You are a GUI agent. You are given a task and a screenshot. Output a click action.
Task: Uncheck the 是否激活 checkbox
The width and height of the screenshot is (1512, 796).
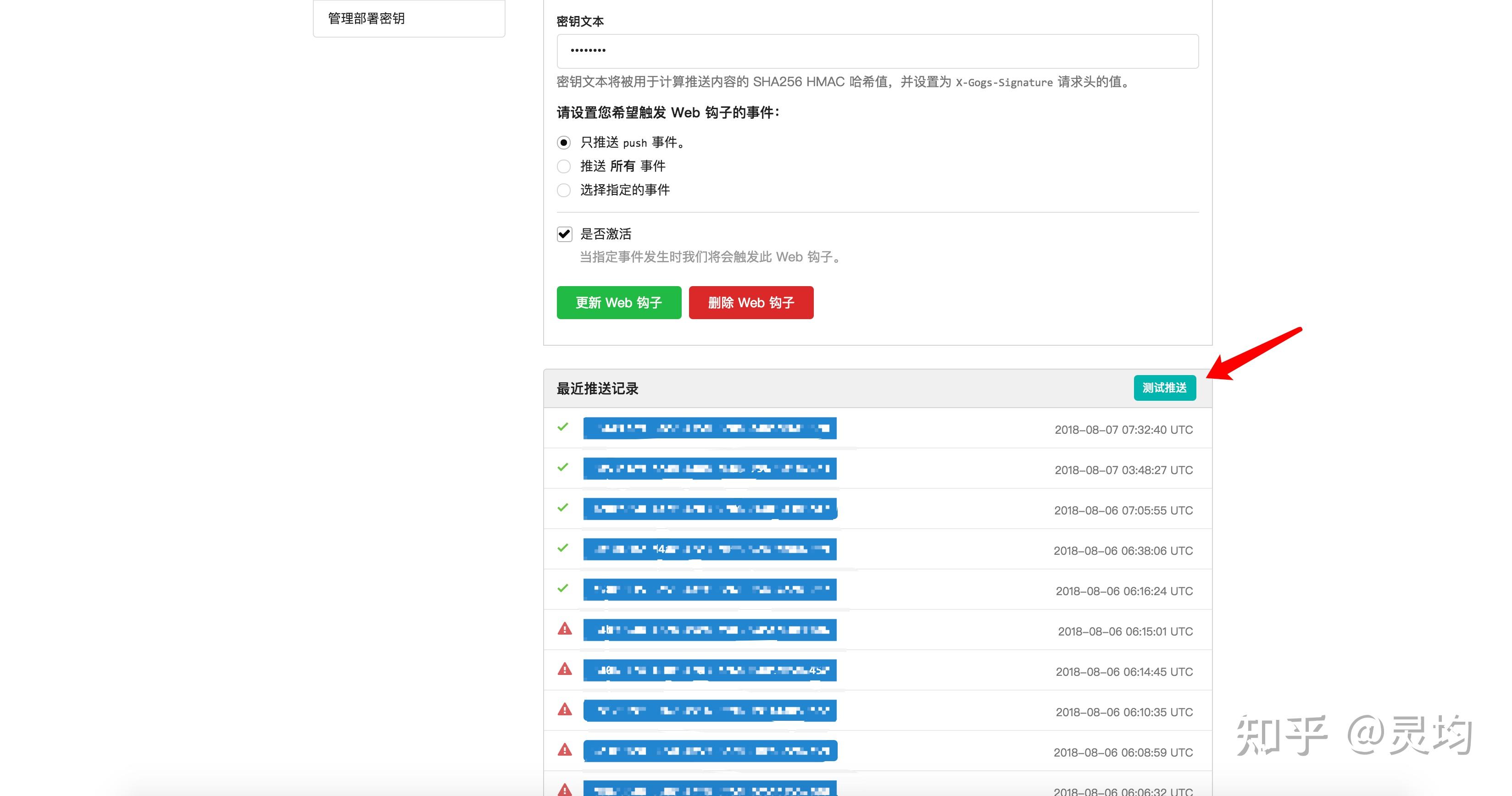[564, 233]
